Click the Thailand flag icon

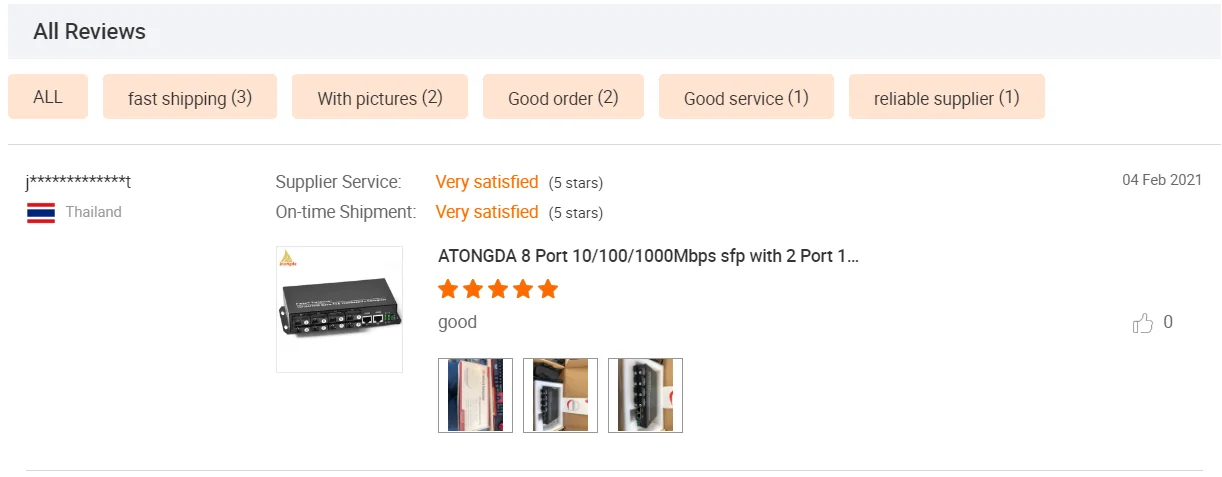click(x=41, y=212)
